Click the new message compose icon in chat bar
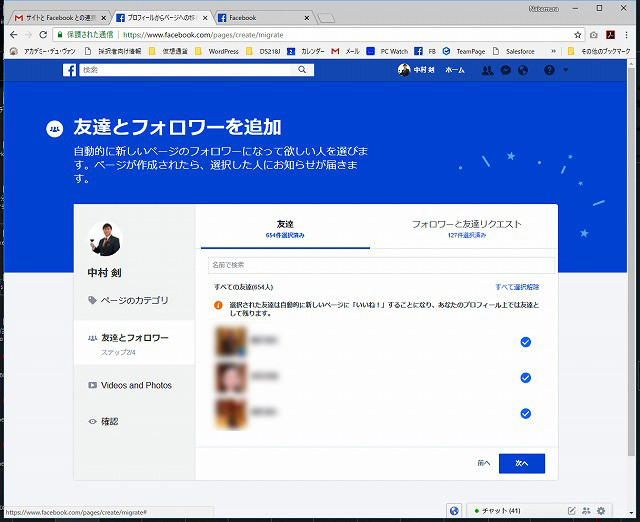 571,511
